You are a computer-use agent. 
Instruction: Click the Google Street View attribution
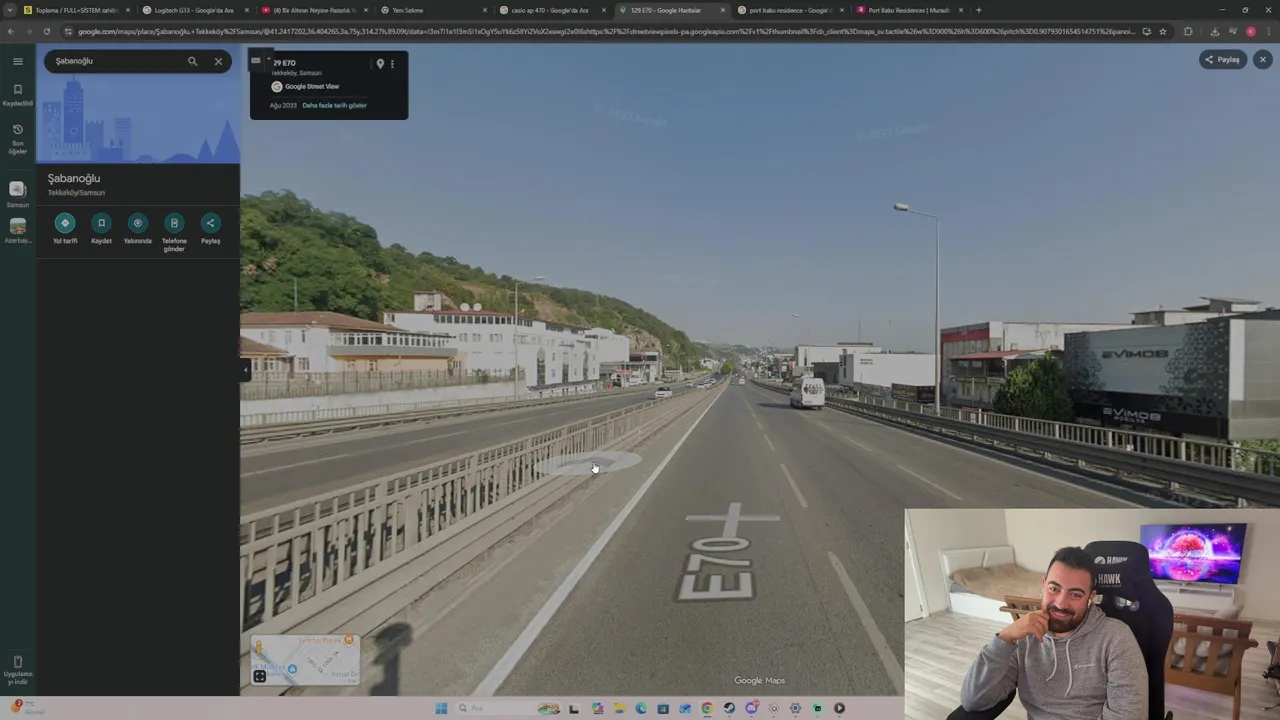306,86
